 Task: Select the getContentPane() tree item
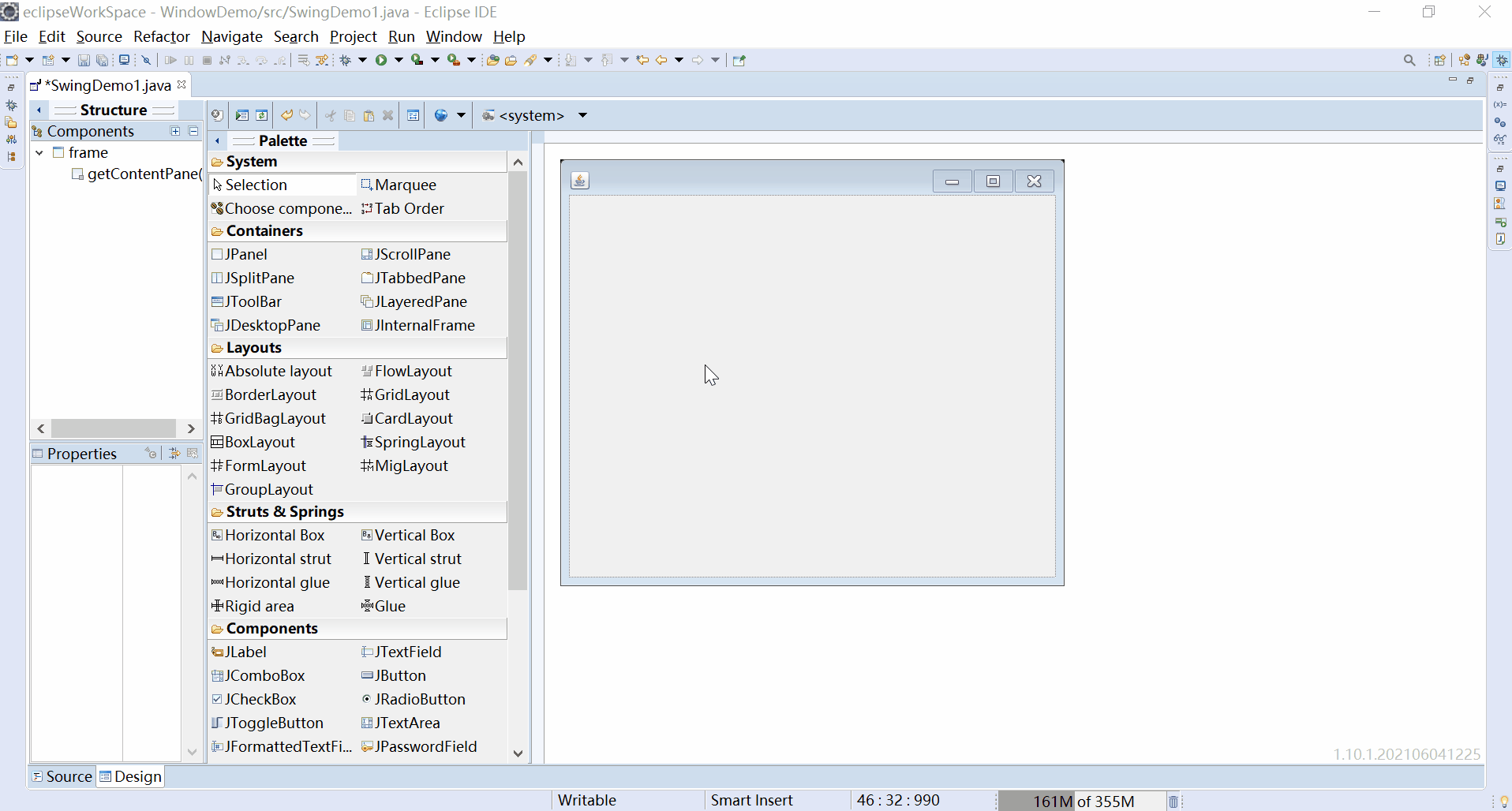(137, 174)
